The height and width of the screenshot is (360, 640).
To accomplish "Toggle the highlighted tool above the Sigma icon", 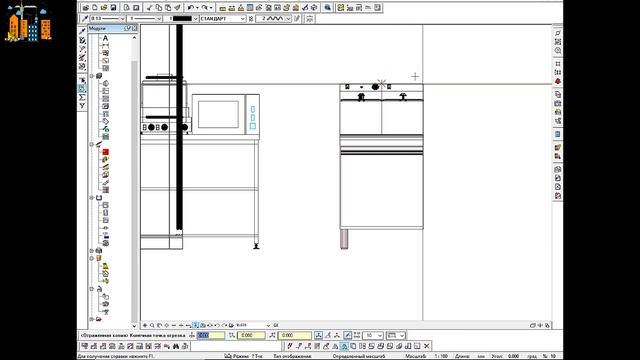I will [x=82, y=89].
